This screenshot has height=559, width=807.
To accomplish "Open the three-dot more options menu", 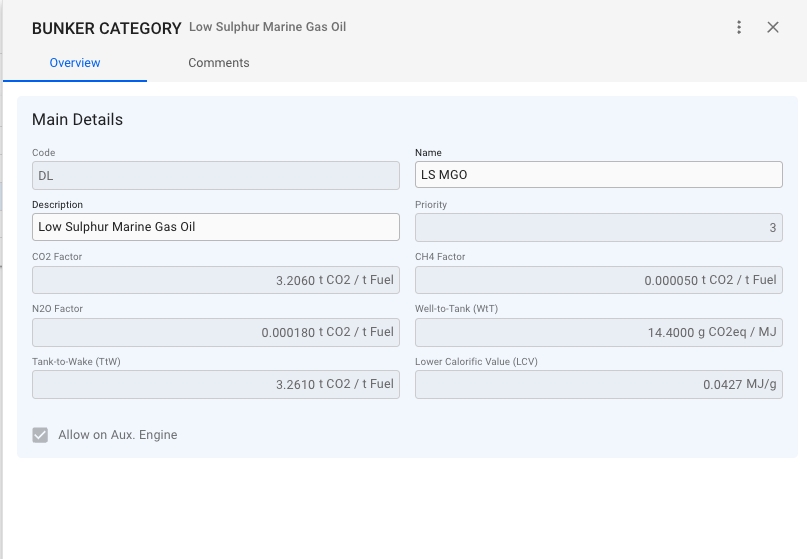I will [739, 28].
